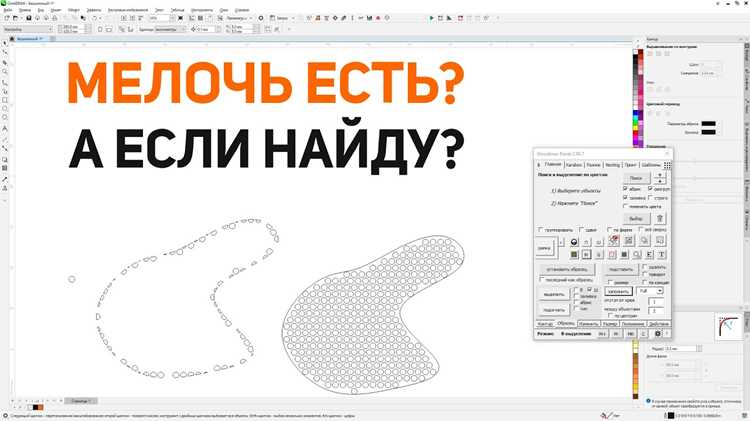Toggle the заливка checkbox near Поиск
The height and width of the screenshot is (421, 750).
tap(625, 198)
